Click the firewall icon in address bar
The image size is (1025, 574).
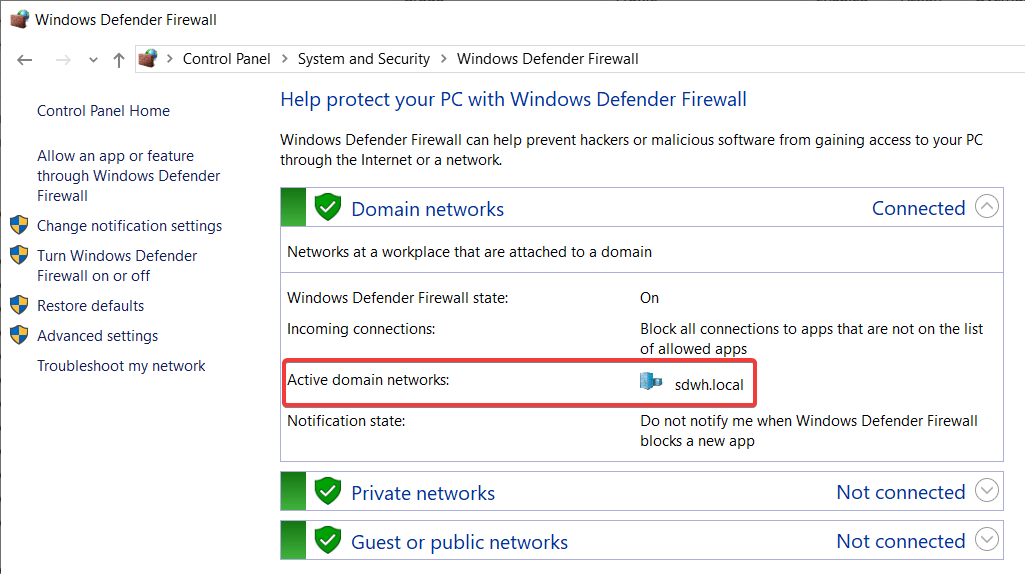coord(148,59)
